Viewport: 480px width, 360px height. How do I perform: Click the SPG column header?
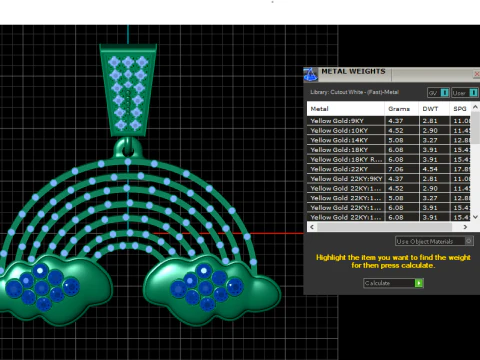(460, 109)
